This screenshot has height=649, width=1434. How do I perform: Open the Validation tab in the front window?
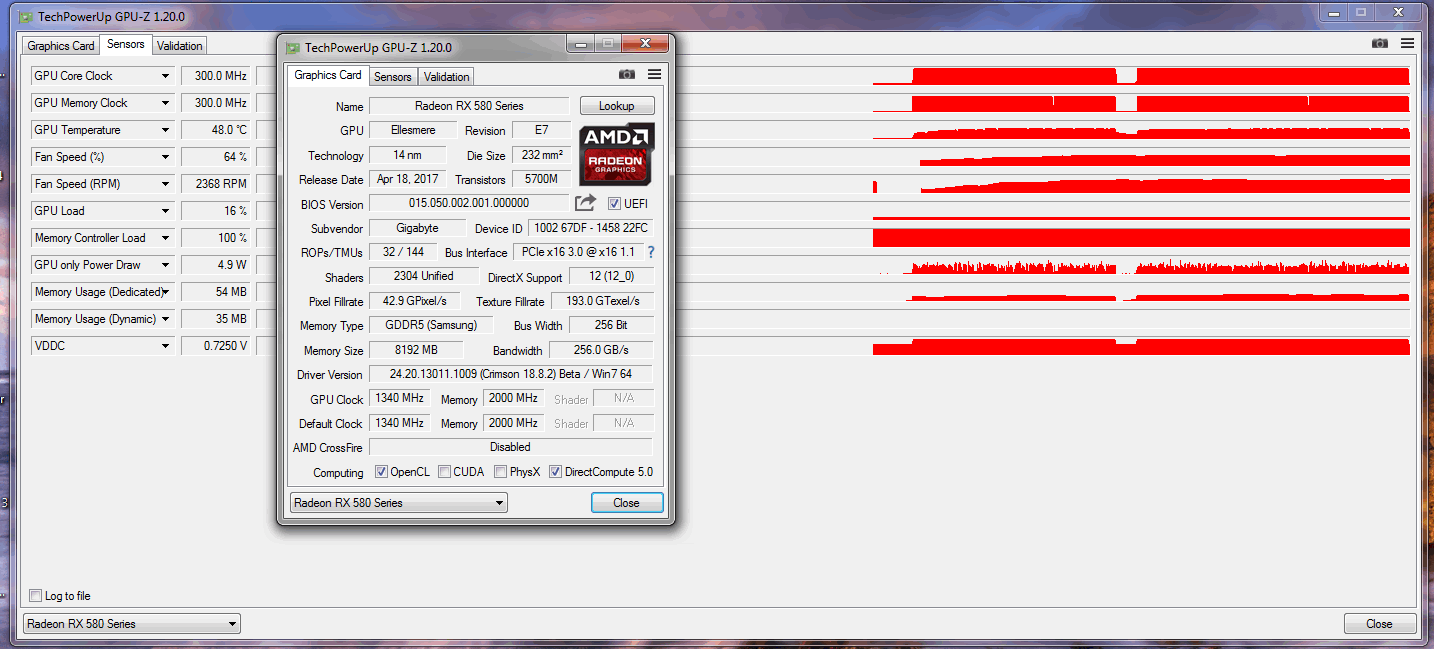point(446,77)
